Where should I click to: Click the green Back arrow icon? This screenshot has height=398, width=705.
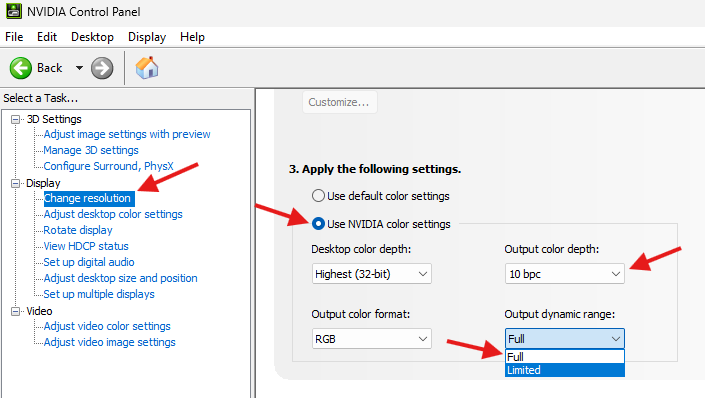(21, 68)
